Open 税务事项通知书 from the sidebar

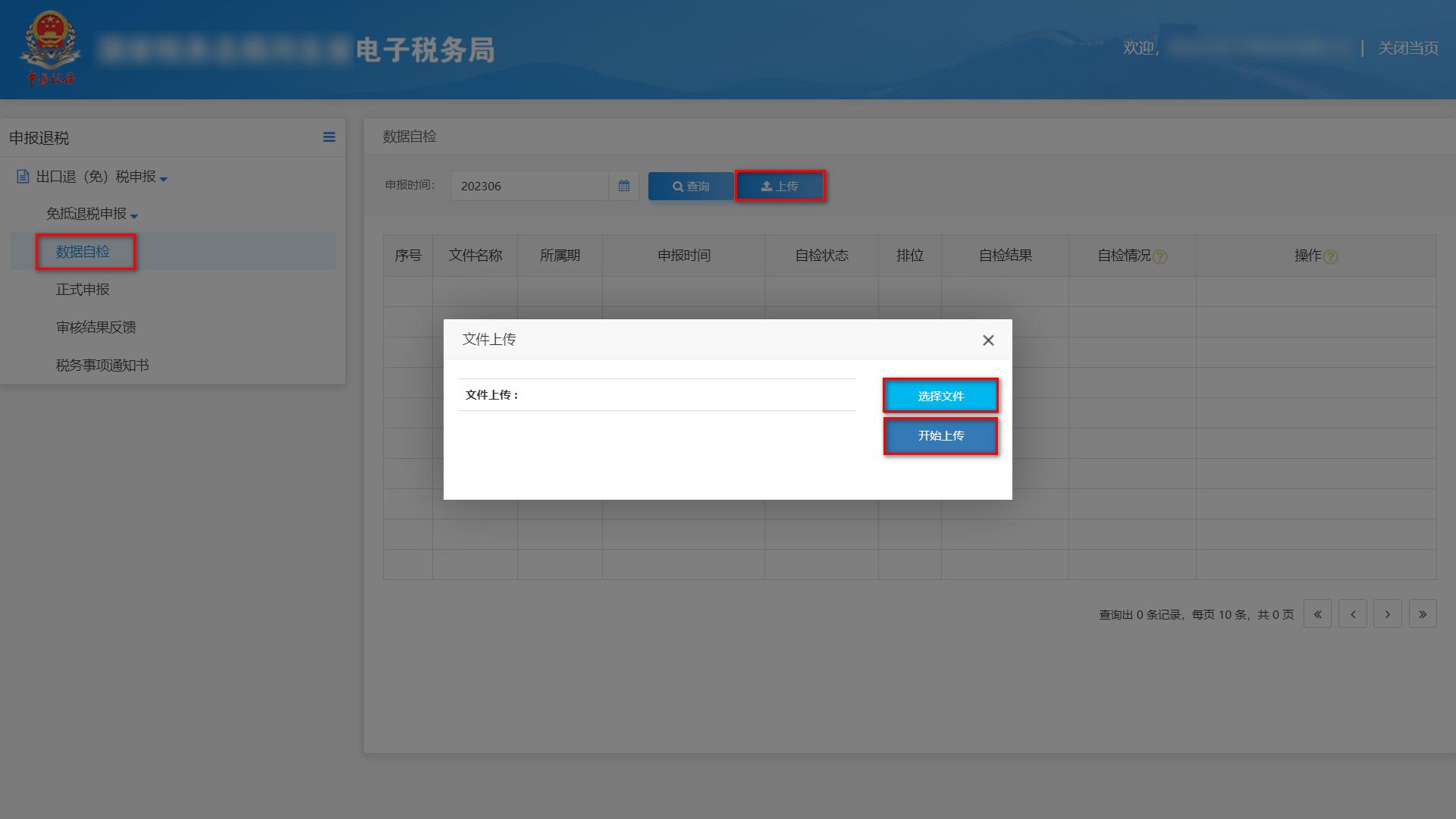tap(102, 365)
